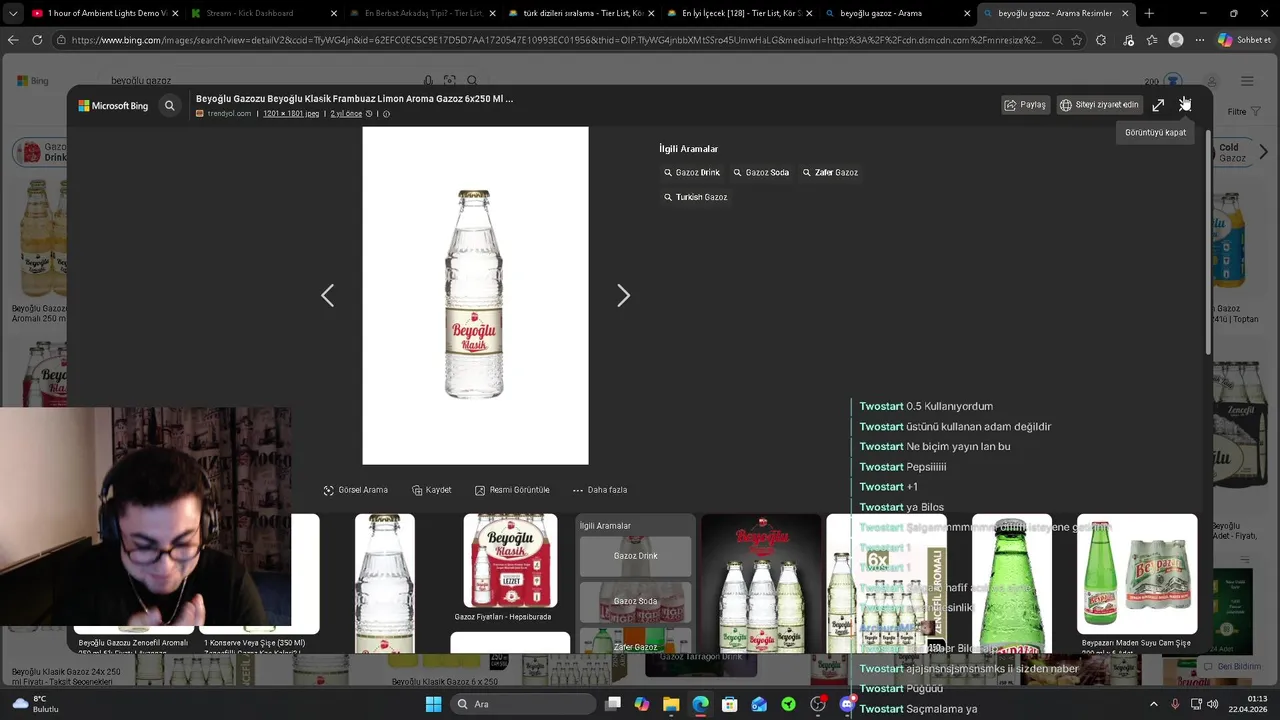Open the Beyoğlu Klasik red pack thumbnail
The width and height of the screenshot is (1280, 720).
click(x=510, y=560)
